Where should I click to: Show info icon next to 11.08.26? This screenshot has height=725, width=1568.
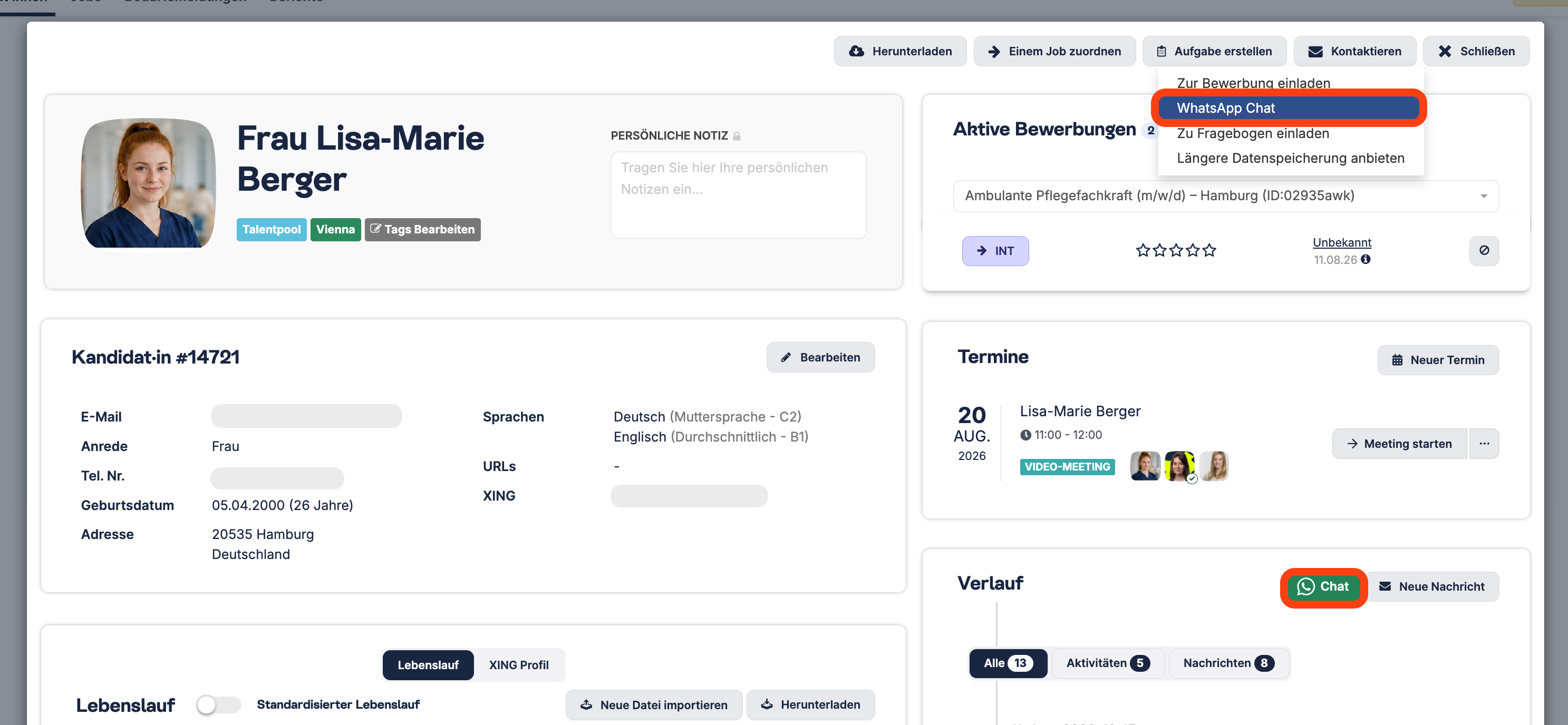(1366, 260)
